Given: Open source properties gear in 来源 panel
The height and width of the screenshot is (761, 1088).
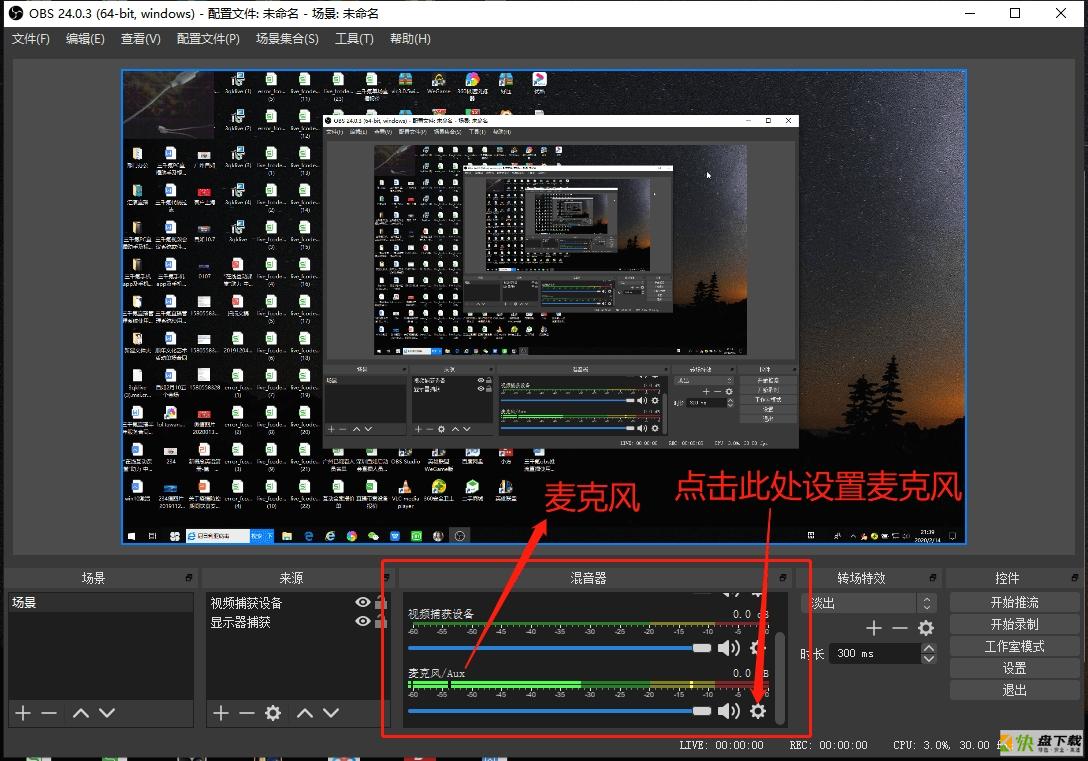Looking at the screenshot, I should 273,713.
